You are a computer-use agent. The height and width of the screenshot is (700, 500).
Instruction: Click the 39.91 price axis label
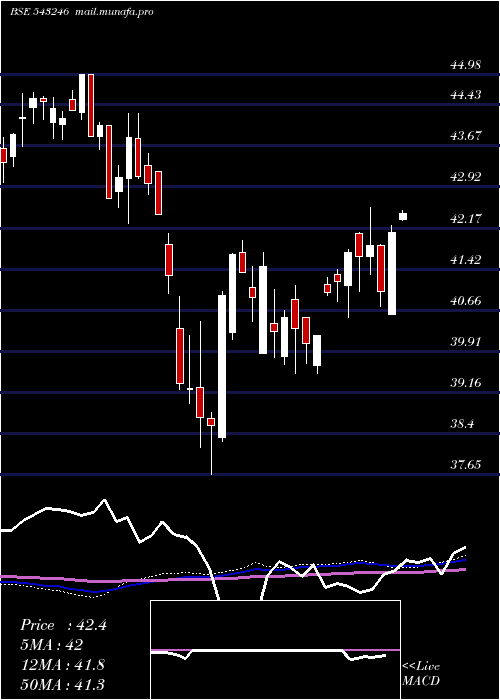(466, 342)
